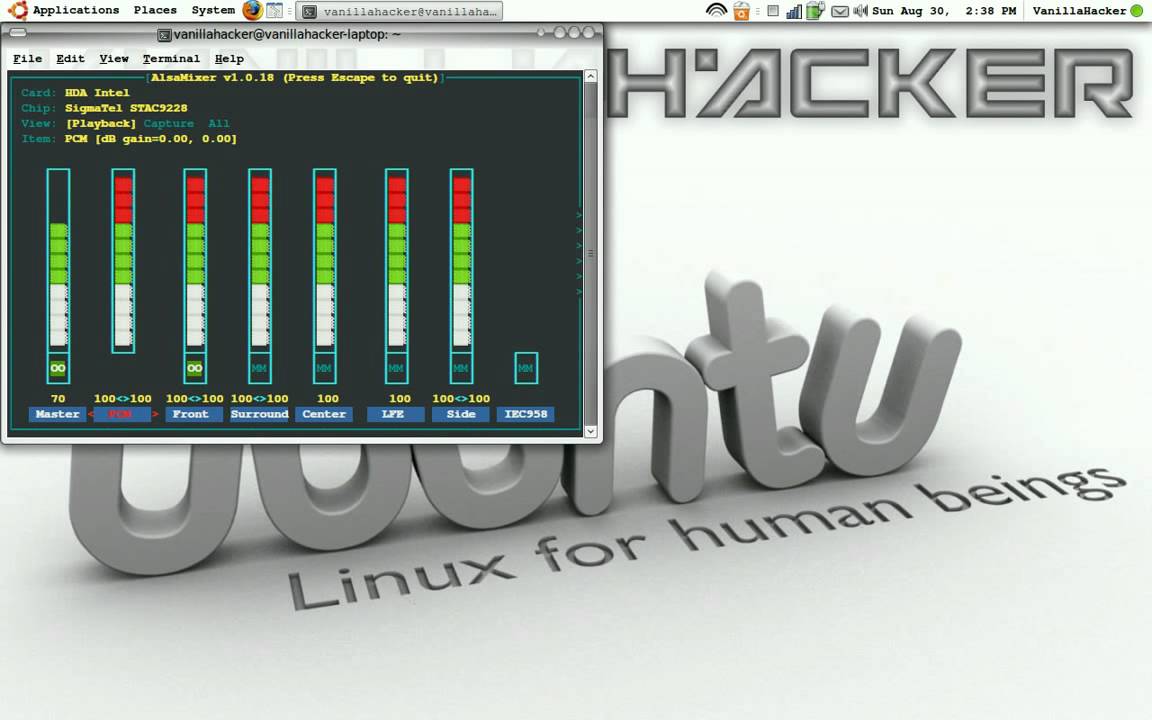Click the "AlsaMixer v1.0.18" header text

click(x=212, y=77)
